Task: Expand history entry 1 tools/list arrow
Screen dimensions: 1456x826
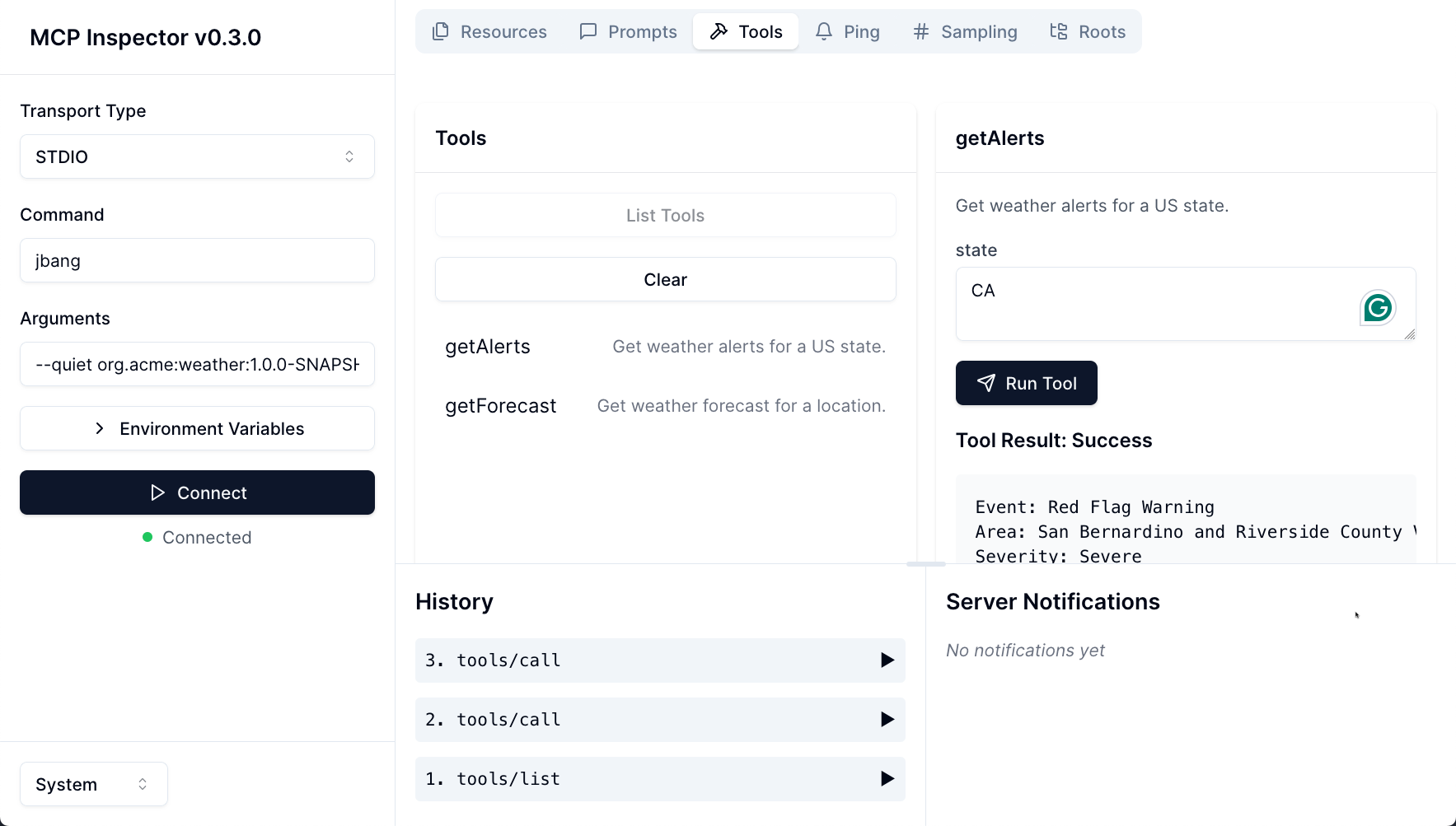Action: click(x=887, y=778)
